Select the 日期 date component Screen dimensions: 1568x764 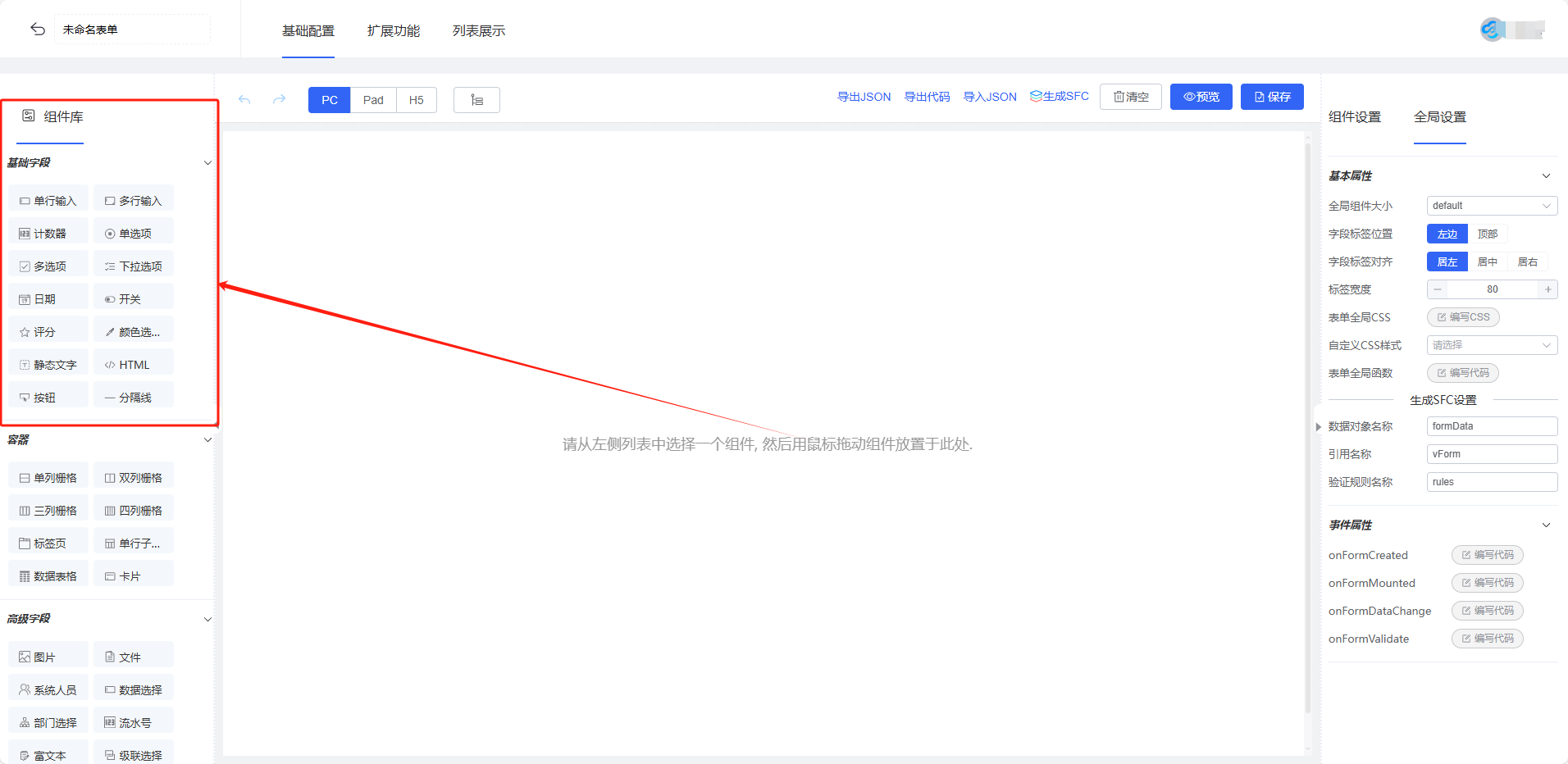click(x=48, y=299)
